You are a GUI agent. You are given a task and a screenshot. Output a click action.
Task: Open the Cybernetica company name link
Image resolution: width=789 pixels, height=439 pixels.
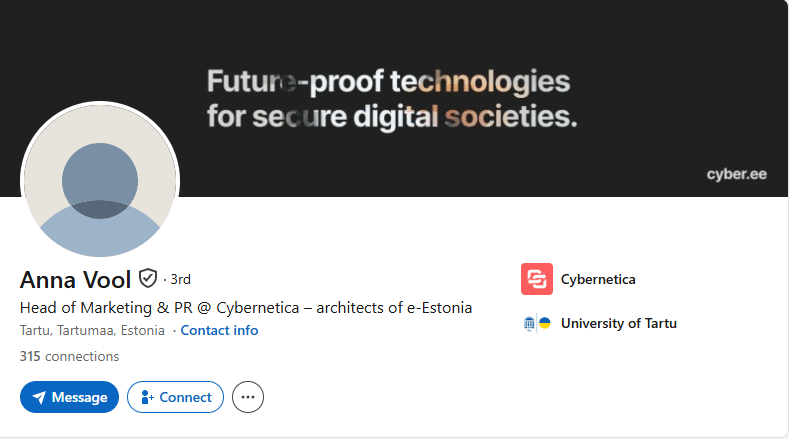pyautogui.click(x=598, y=279)
